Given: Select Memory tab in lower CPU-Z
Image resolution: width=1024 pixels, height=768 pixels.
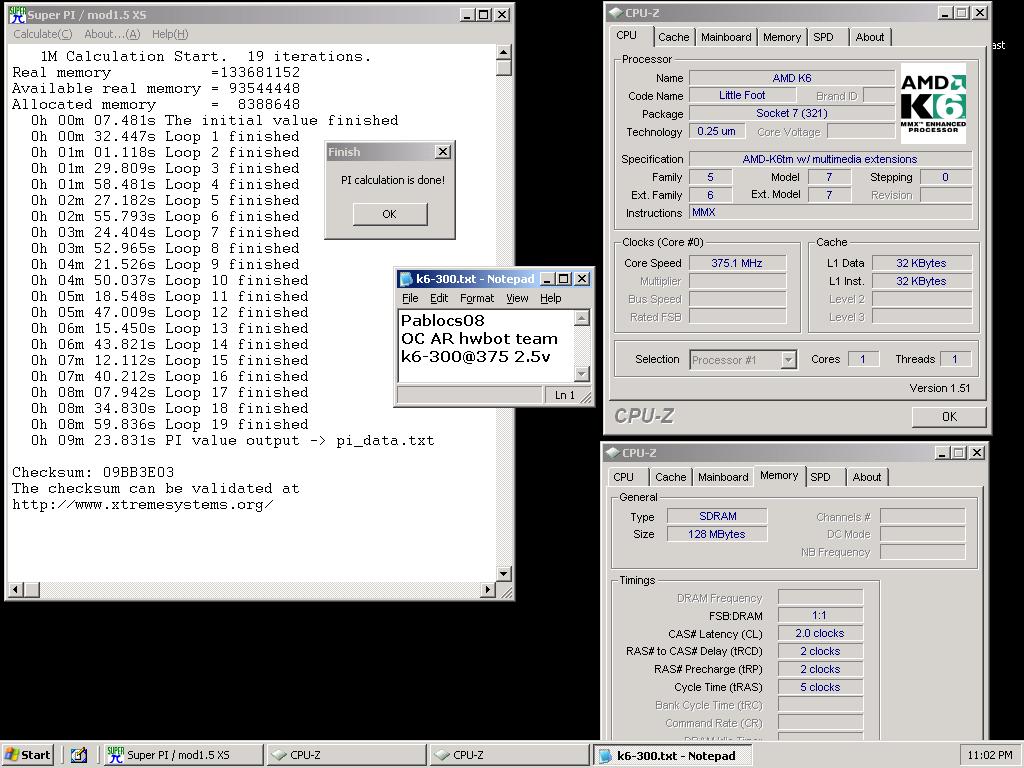Looking at the screenshot, I should click(779, 475).
